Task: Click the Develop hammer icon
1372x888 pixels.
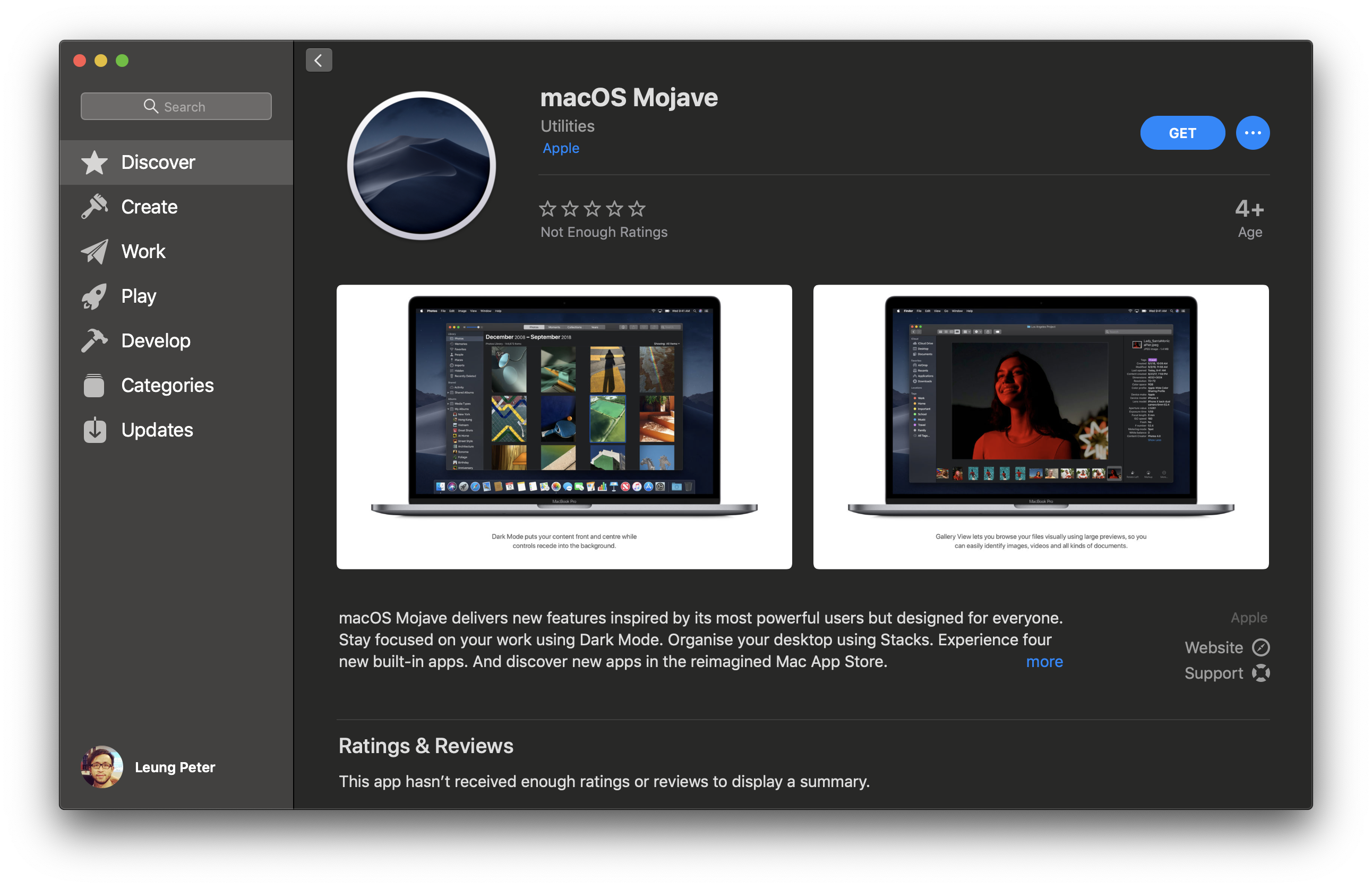Action: [94, 341]
